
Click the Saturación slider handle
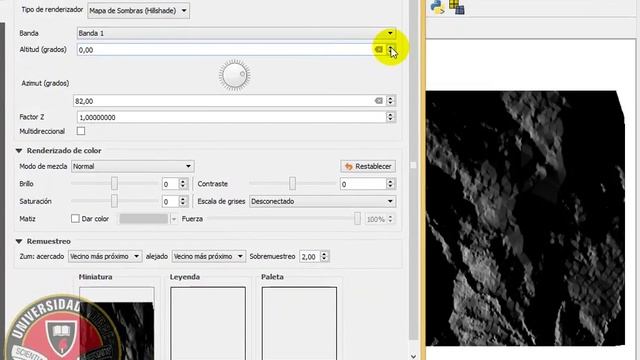pos(114,201)
